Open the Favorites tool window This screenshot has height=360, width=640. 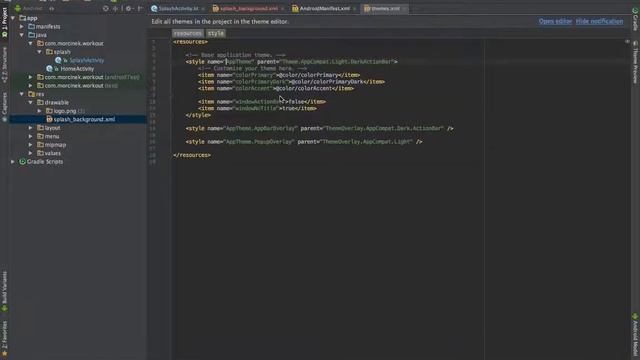pos(4,338)
